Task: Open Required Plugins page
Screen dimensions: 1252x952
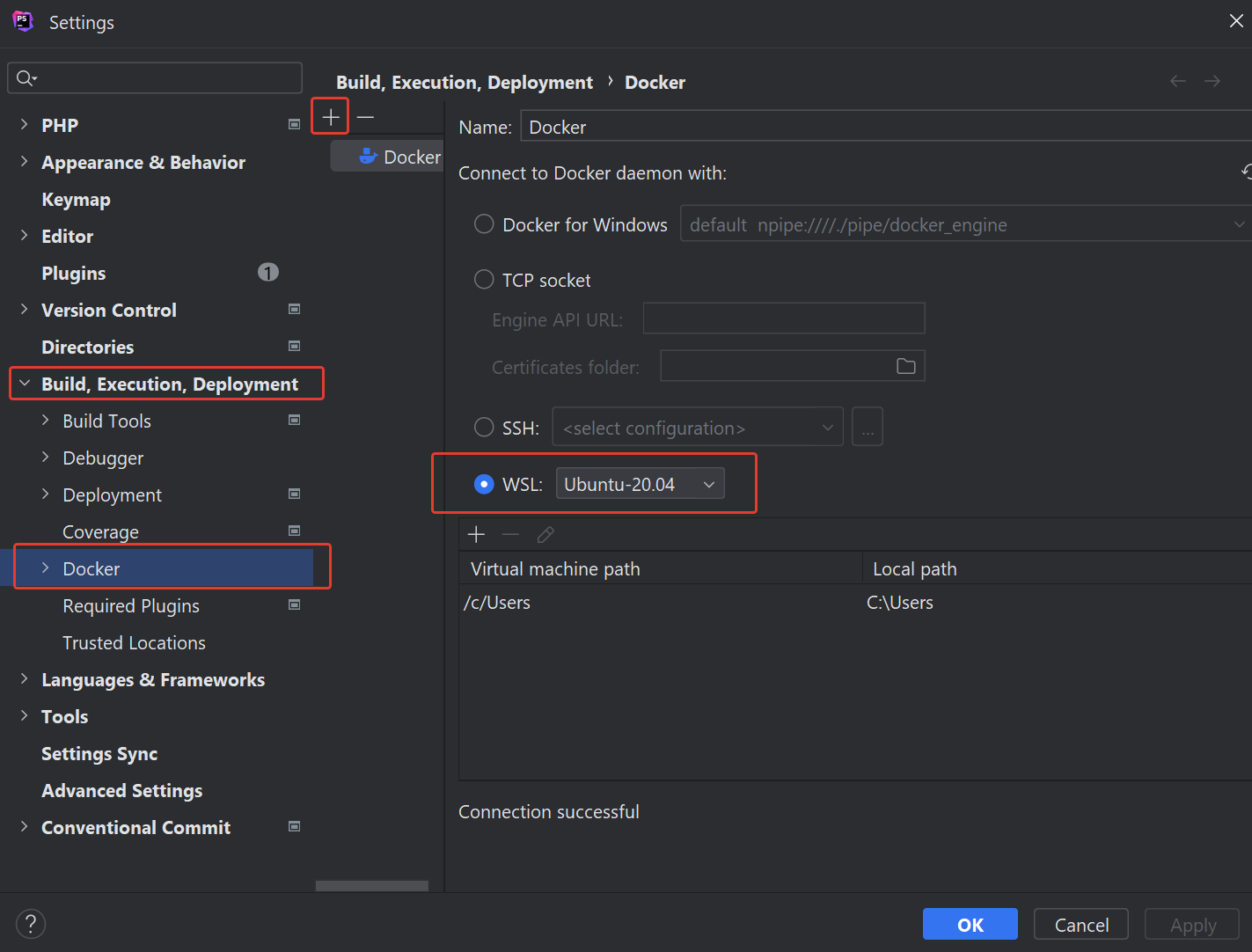Action: point(131,606)
